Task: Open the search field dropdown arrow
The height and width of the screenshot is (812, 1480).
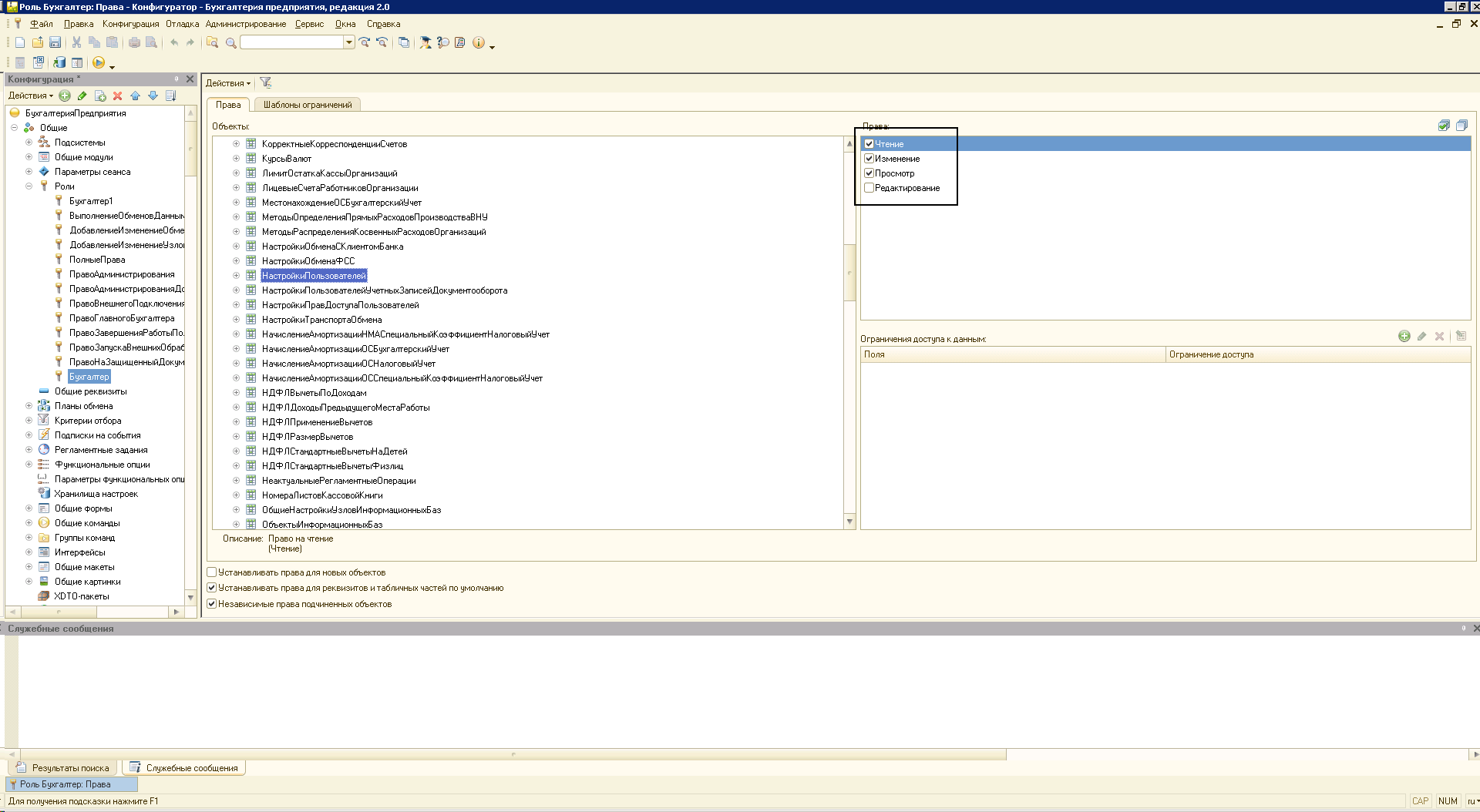Action: pos(349,43)
